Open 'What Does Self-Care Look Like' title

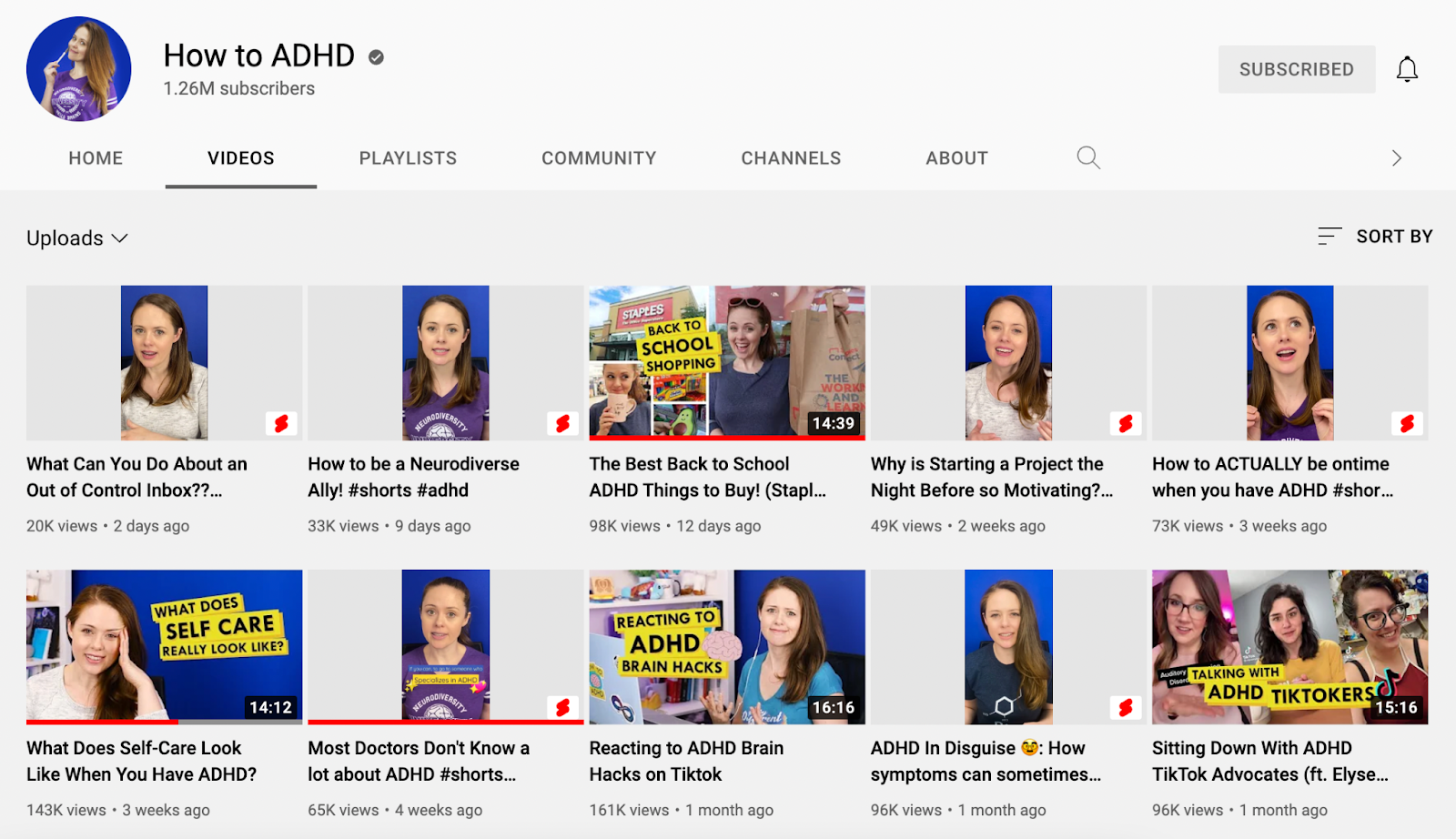(141, 761)
